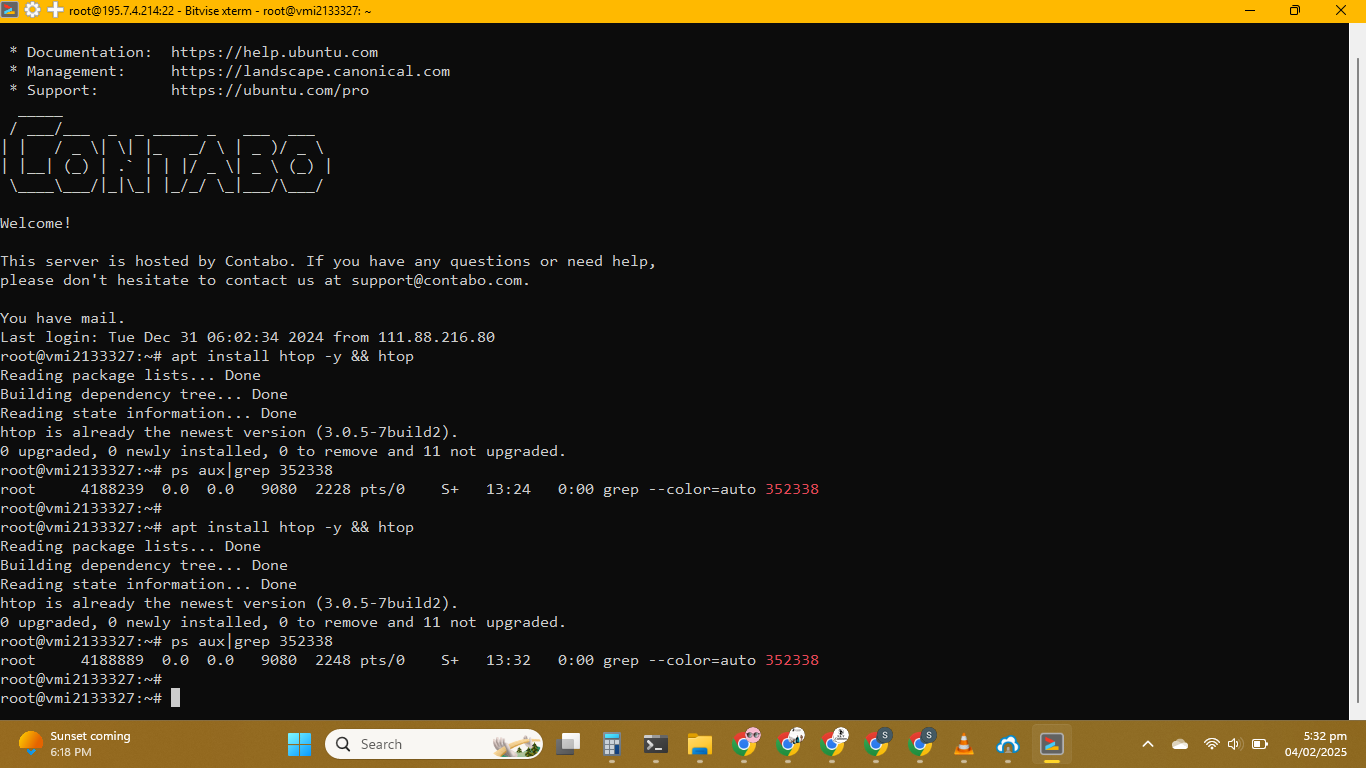Image resolution: width=1366 pixels, height=768 pixels.
Task: Click the Bitvise xterm app icon in title bar
Action: pos(10,10)
